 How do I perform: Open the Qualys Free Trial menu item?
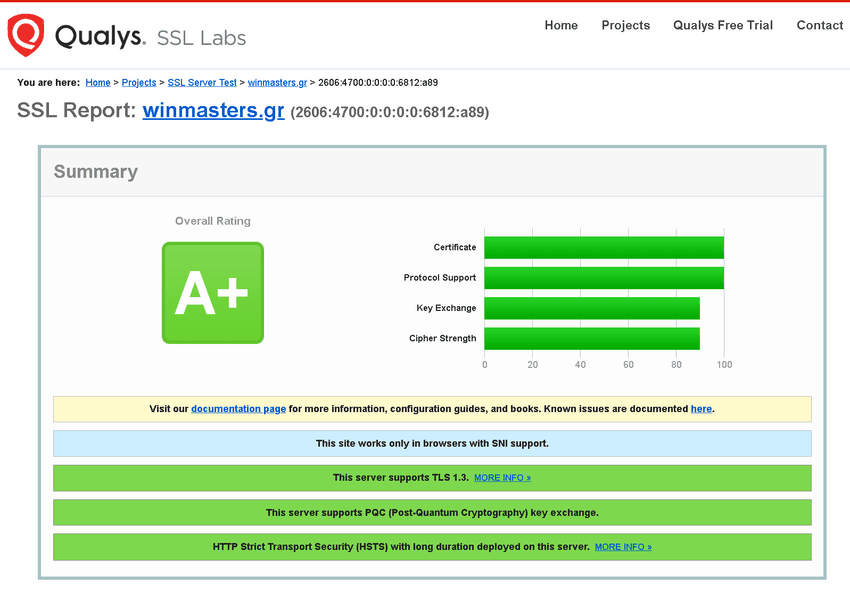(x=723, y=25)
